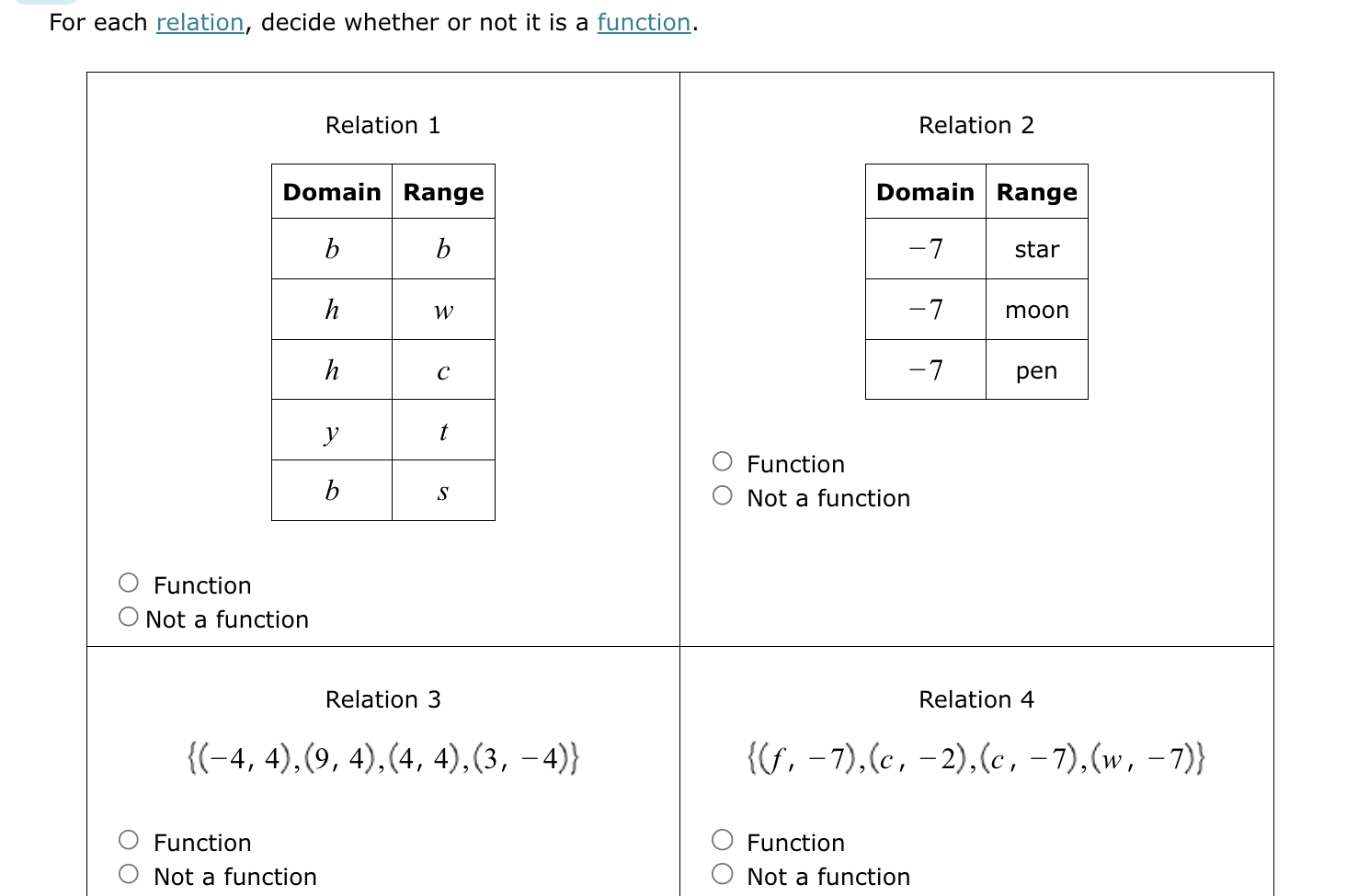1358x896 pixels.
Task: Open the relation definition link
Action: 200,22
